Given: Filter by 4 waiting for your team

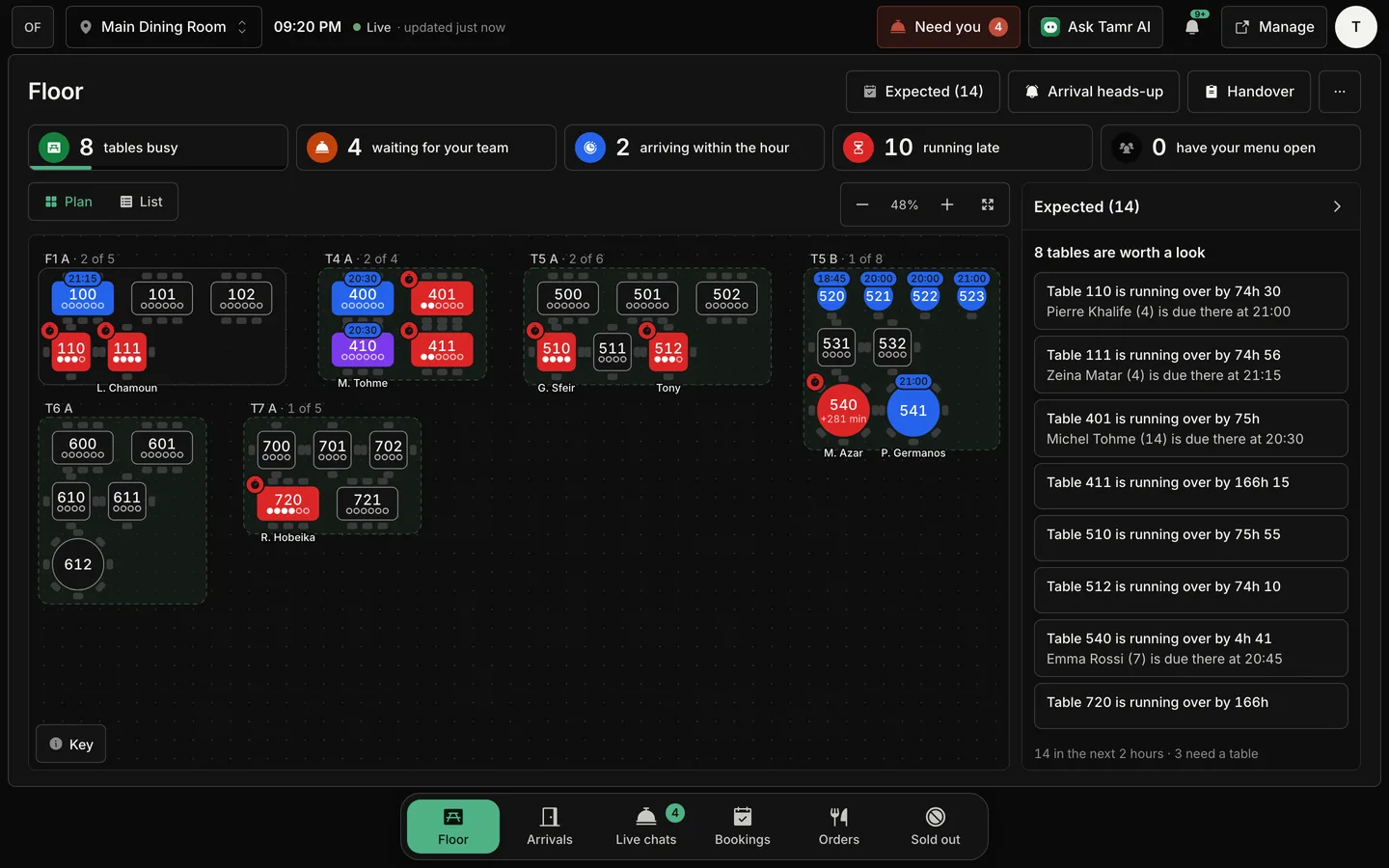Looking at the screenshot, I should 426,148.
